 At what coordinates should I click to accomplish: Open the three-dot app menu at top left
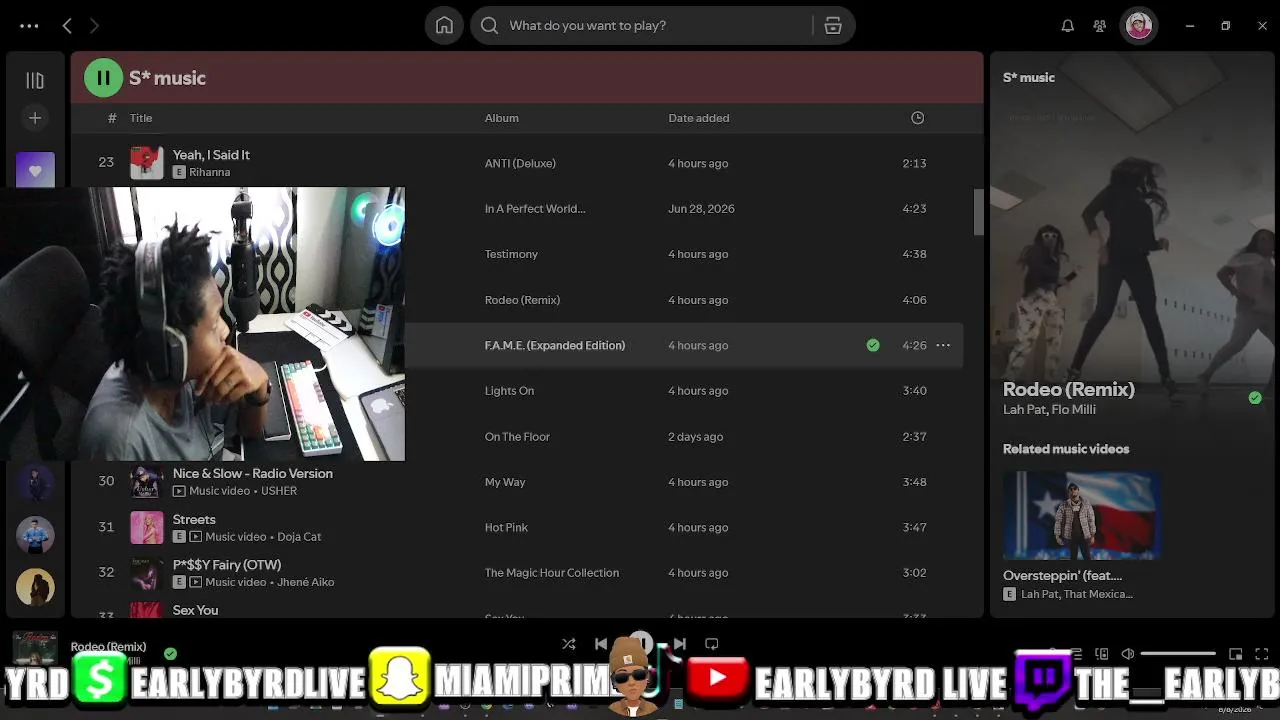[29, 26]
